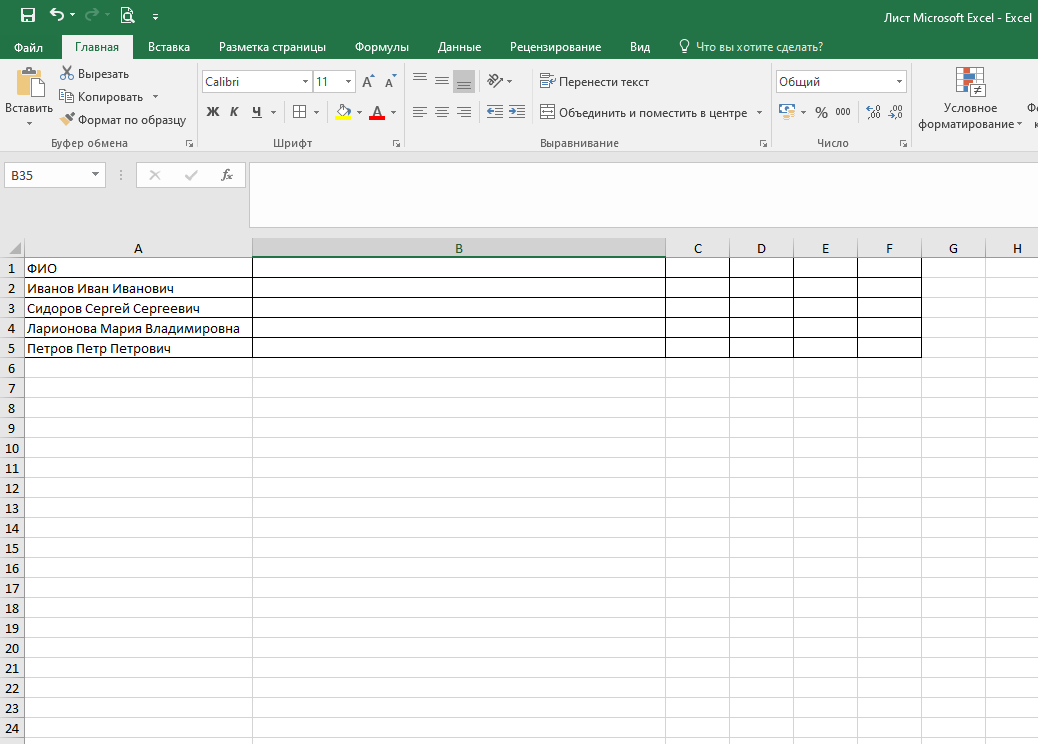Viewport: 1038px width, 744px height.
Task: Align text to bottom of cell
Action: tap(464, 81)
